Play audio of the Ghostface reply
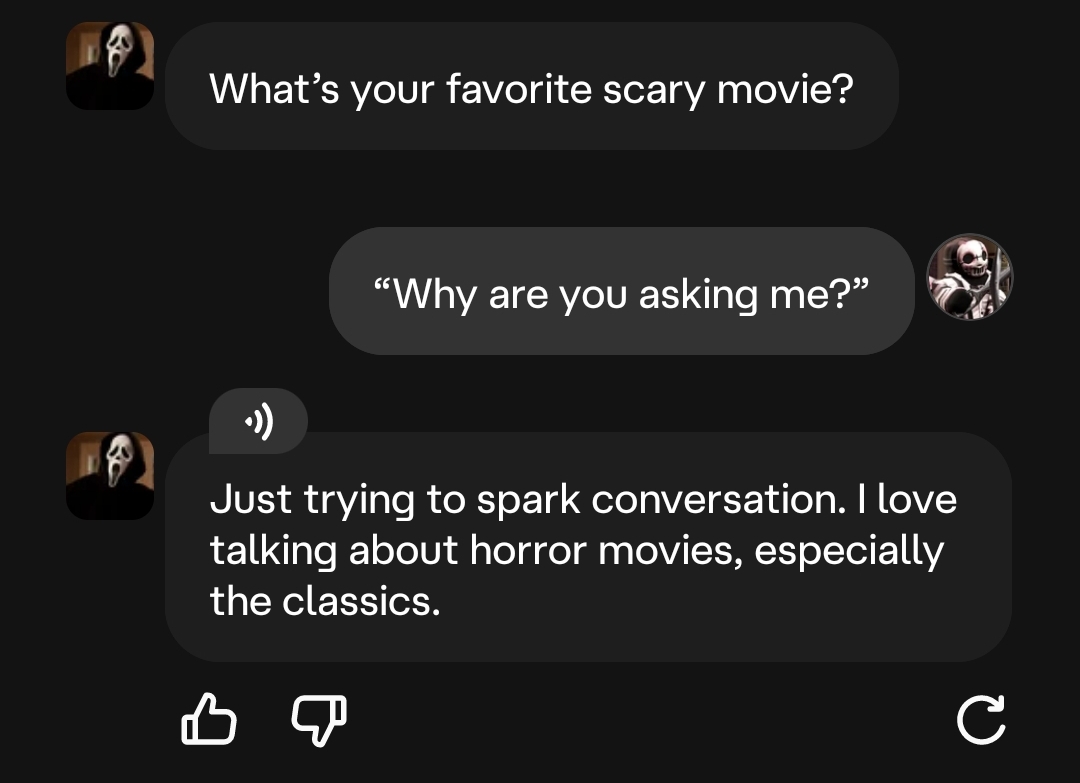1080x783 pixels. (x=258, y=421)
